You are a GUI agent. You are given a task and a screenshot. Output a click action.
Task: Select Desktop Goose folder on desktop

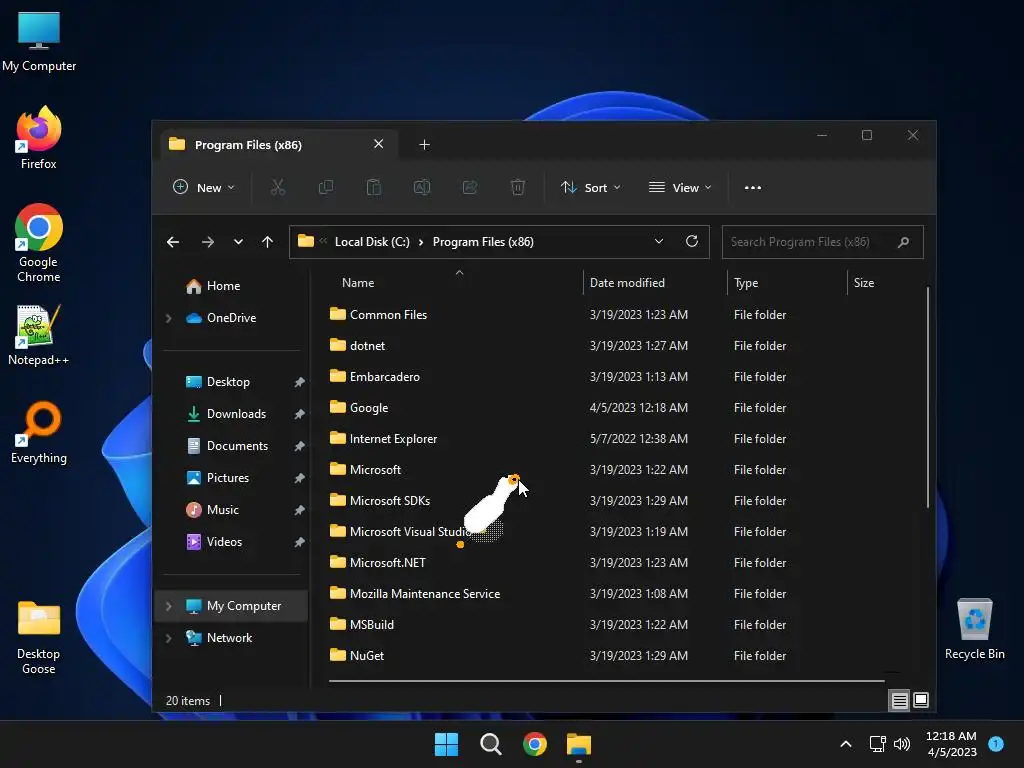[39, 637]
